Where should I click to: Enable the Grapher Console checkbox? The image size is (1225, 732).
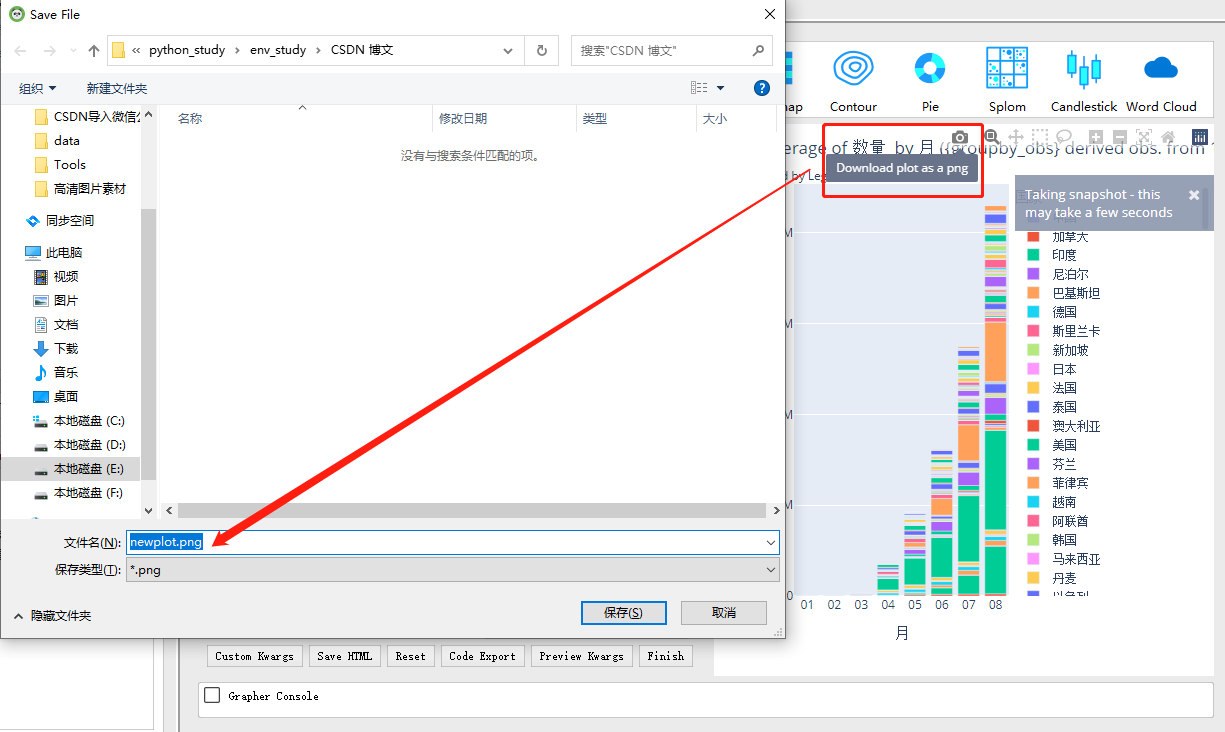(211, 694)
